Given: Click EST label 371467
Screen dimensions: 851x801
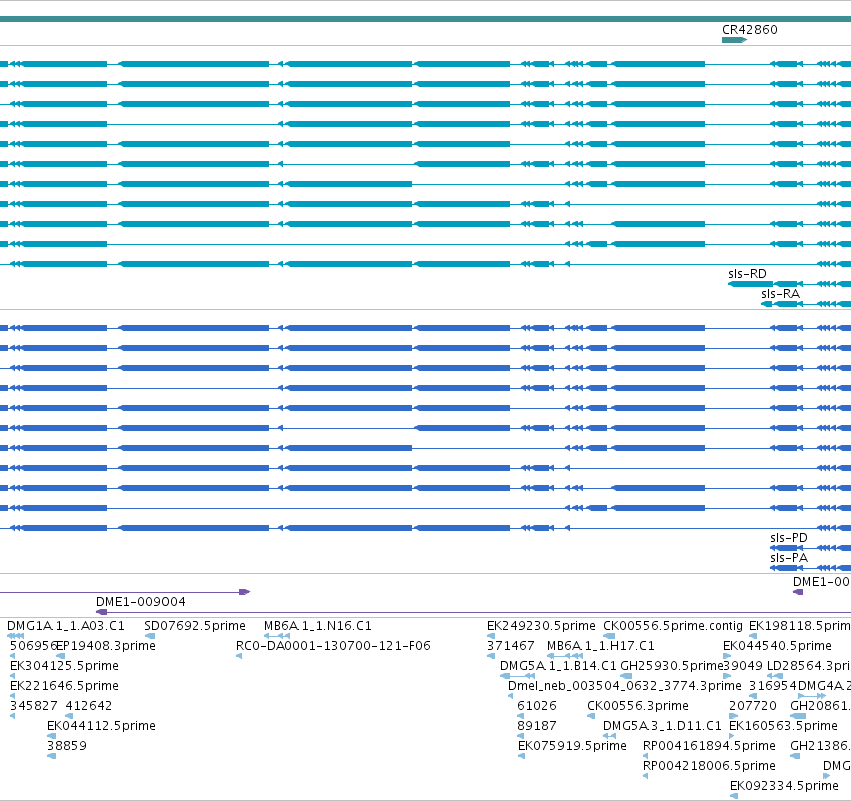Looking at the screenshot, I should pos(511,646).
